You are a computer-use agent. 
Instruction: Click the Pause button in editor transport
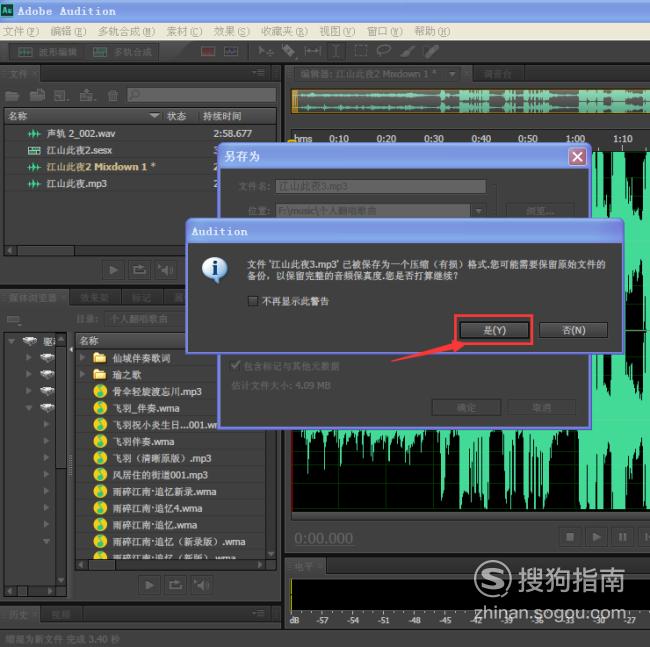(623, 537)
